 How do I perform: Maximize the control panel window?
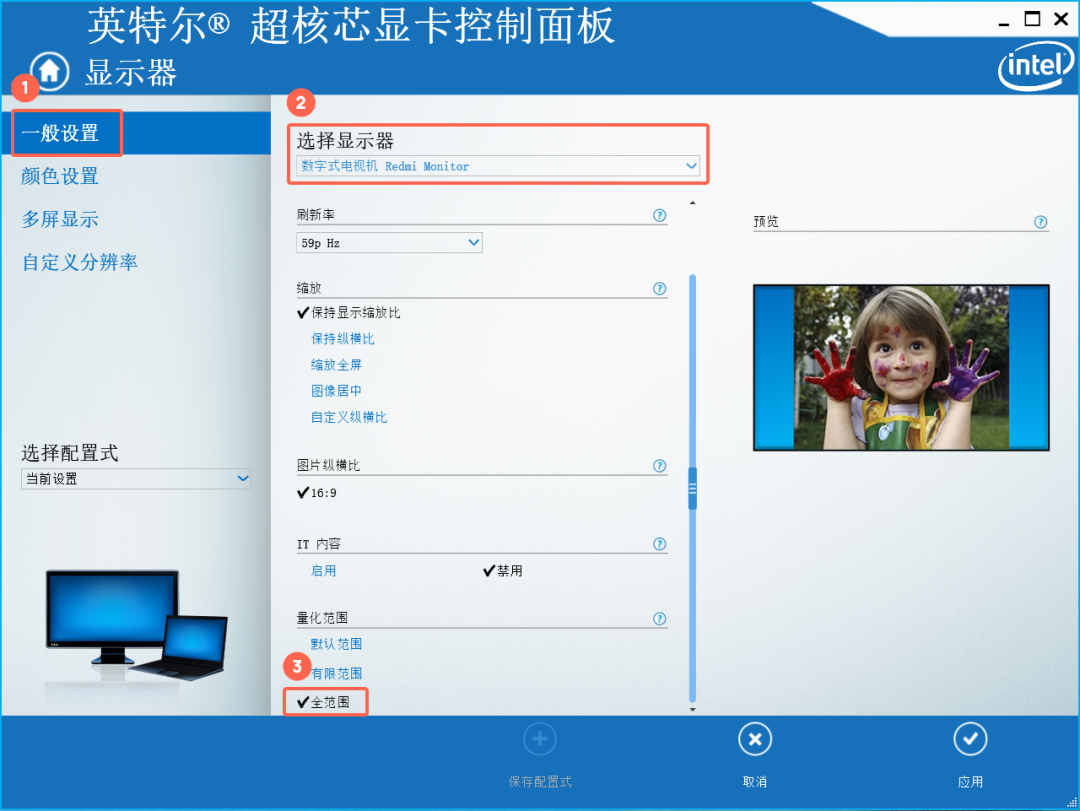[1032, 19]
